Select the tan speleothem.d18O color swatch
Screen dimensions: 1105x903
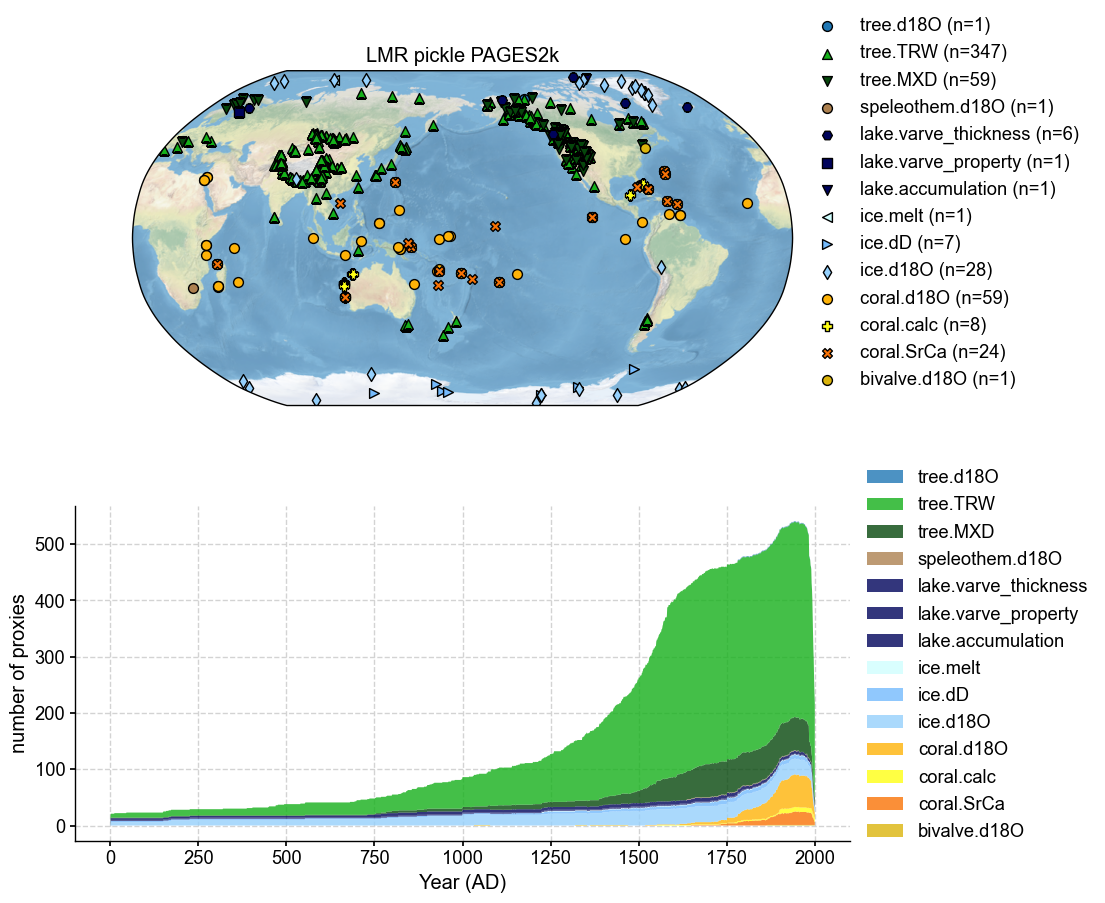click(x=884, y=558)
